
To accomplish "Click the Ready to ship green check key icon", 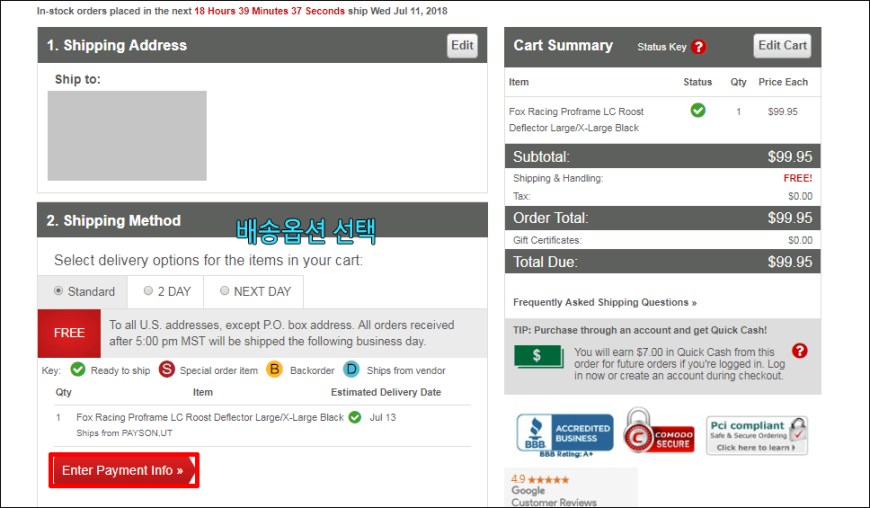I will 78,369.
